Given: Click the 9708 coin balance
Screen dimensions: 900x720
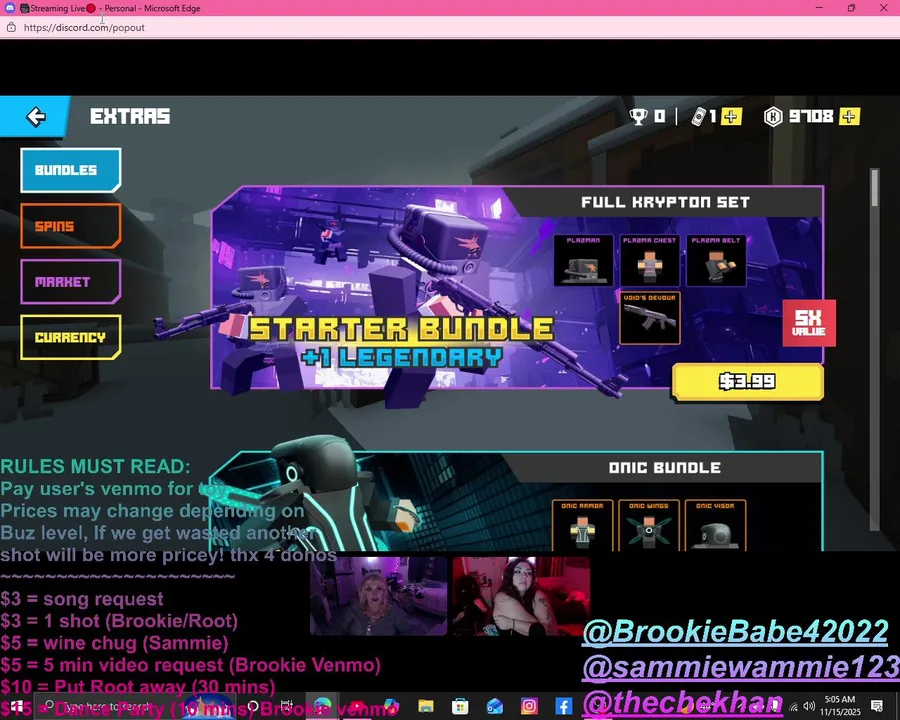Looking at the screenshot, I should 810,117.
